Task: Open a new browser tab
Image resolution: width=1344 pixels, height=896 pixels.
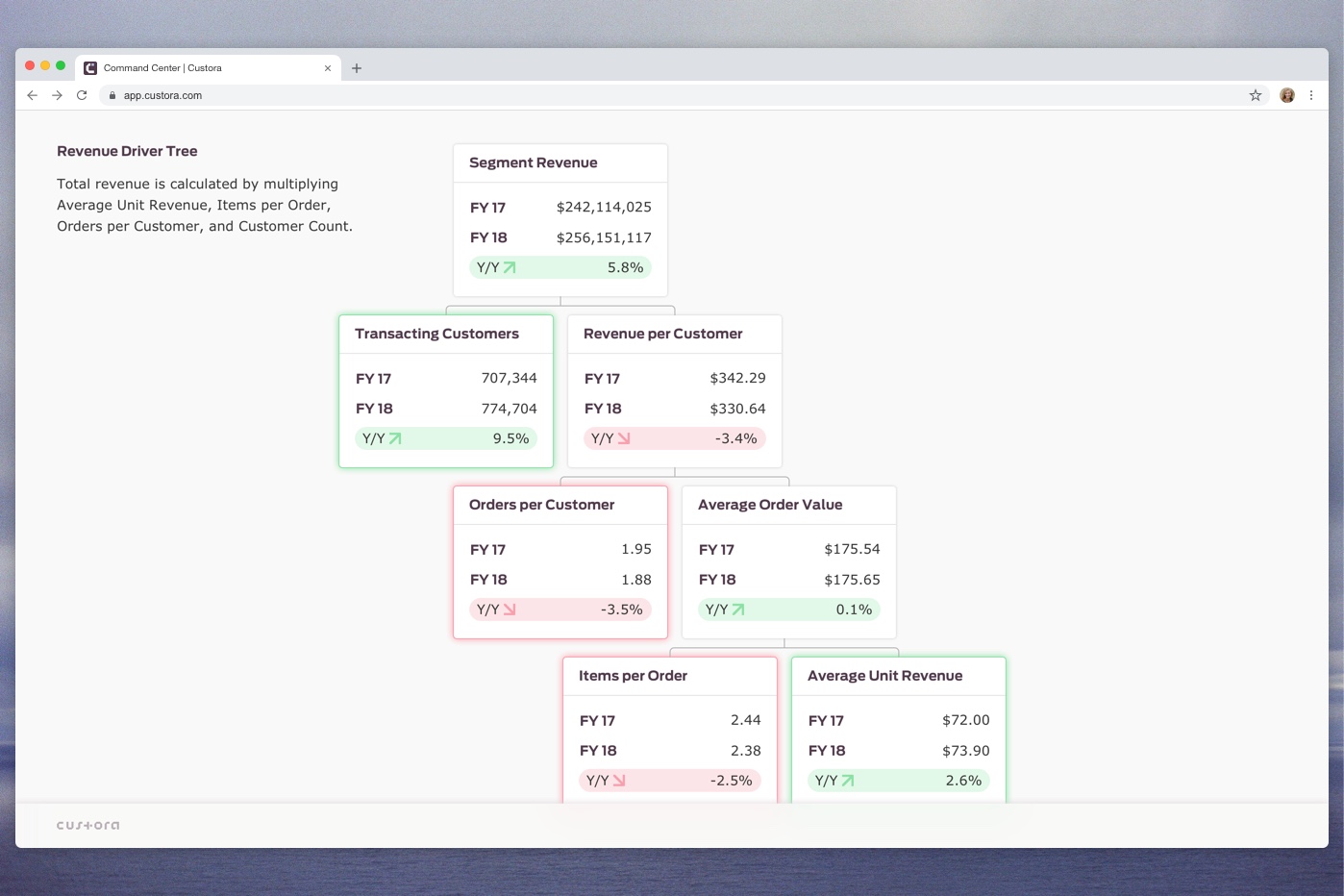Action: [357, 68]
